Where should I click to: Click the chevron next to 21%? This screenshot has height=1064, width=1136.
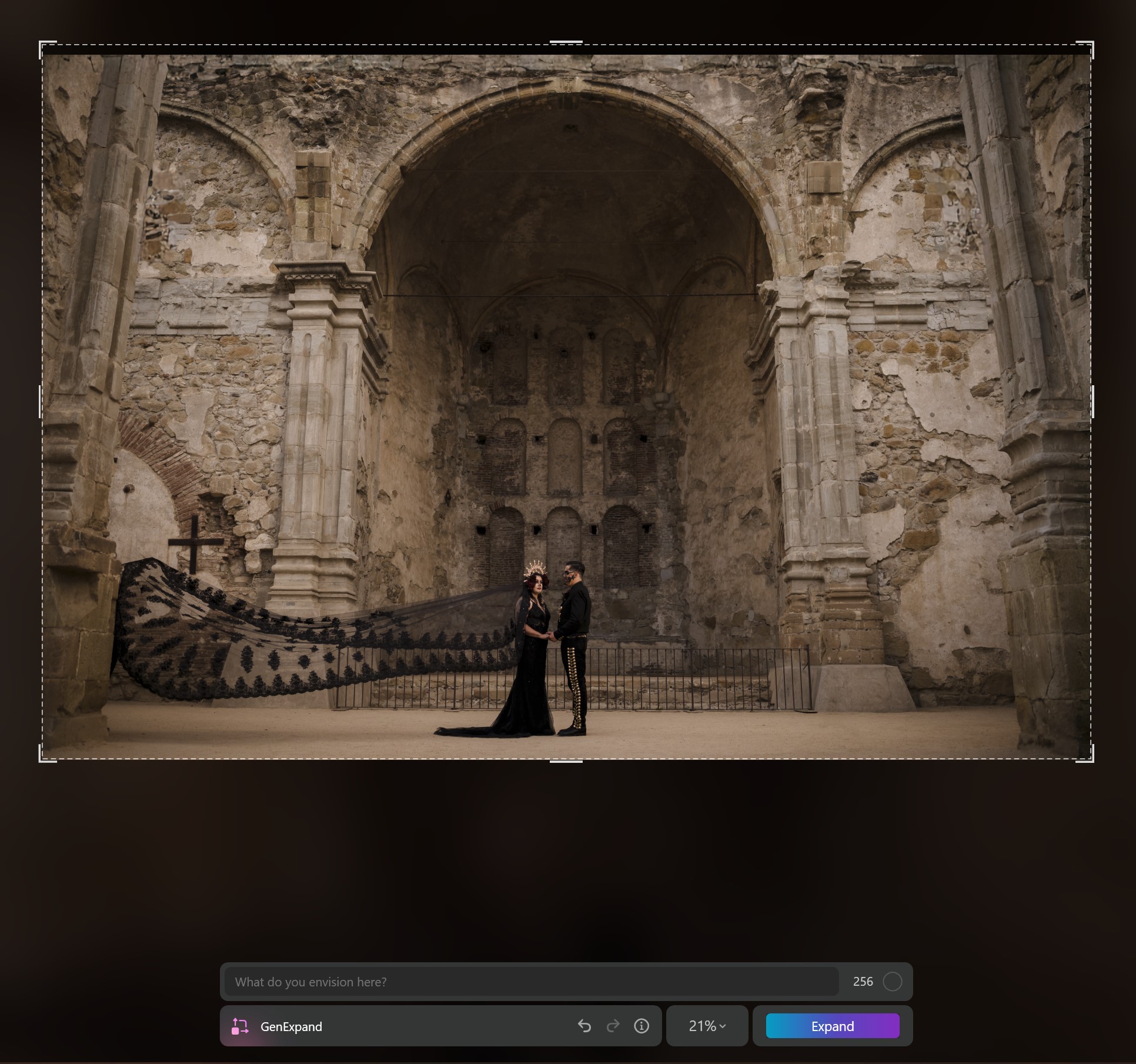click(723, 1026)
